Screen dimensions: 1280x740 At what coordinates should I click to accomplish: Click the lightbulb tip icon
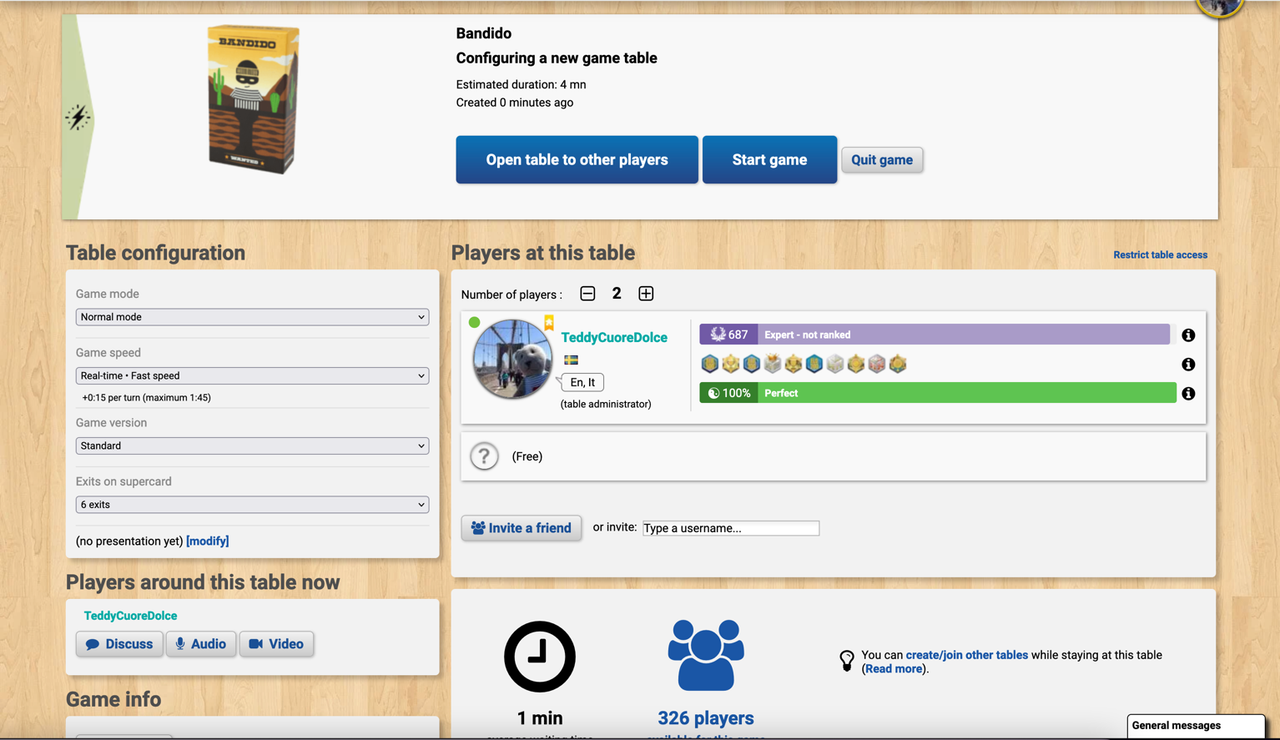847,660
